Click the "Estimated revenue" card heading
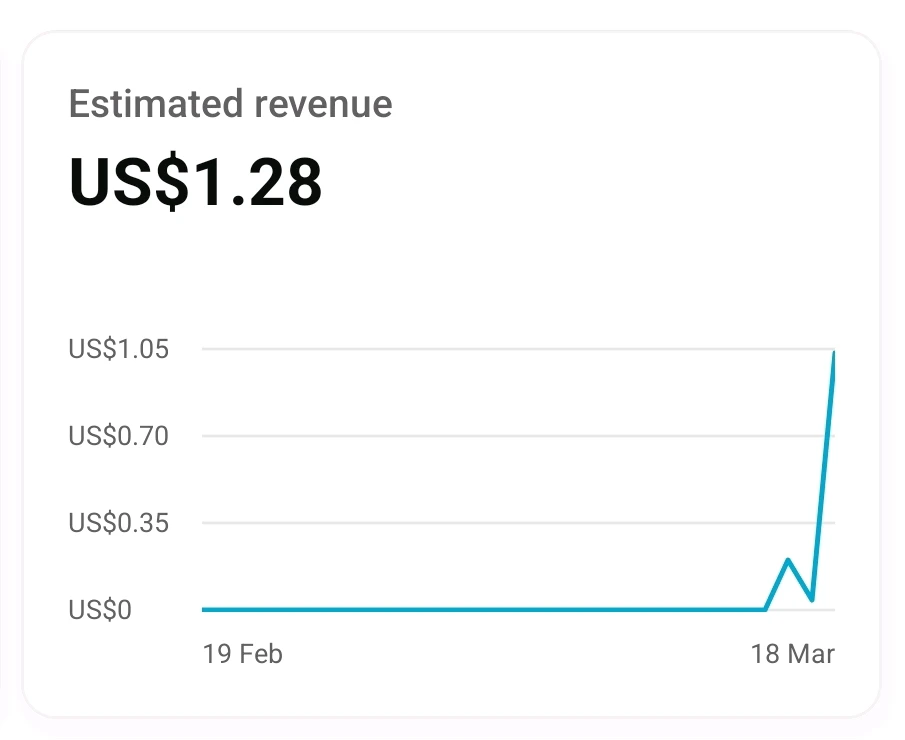The height and width of the screenshot is (740, 905). coord(230,104)
